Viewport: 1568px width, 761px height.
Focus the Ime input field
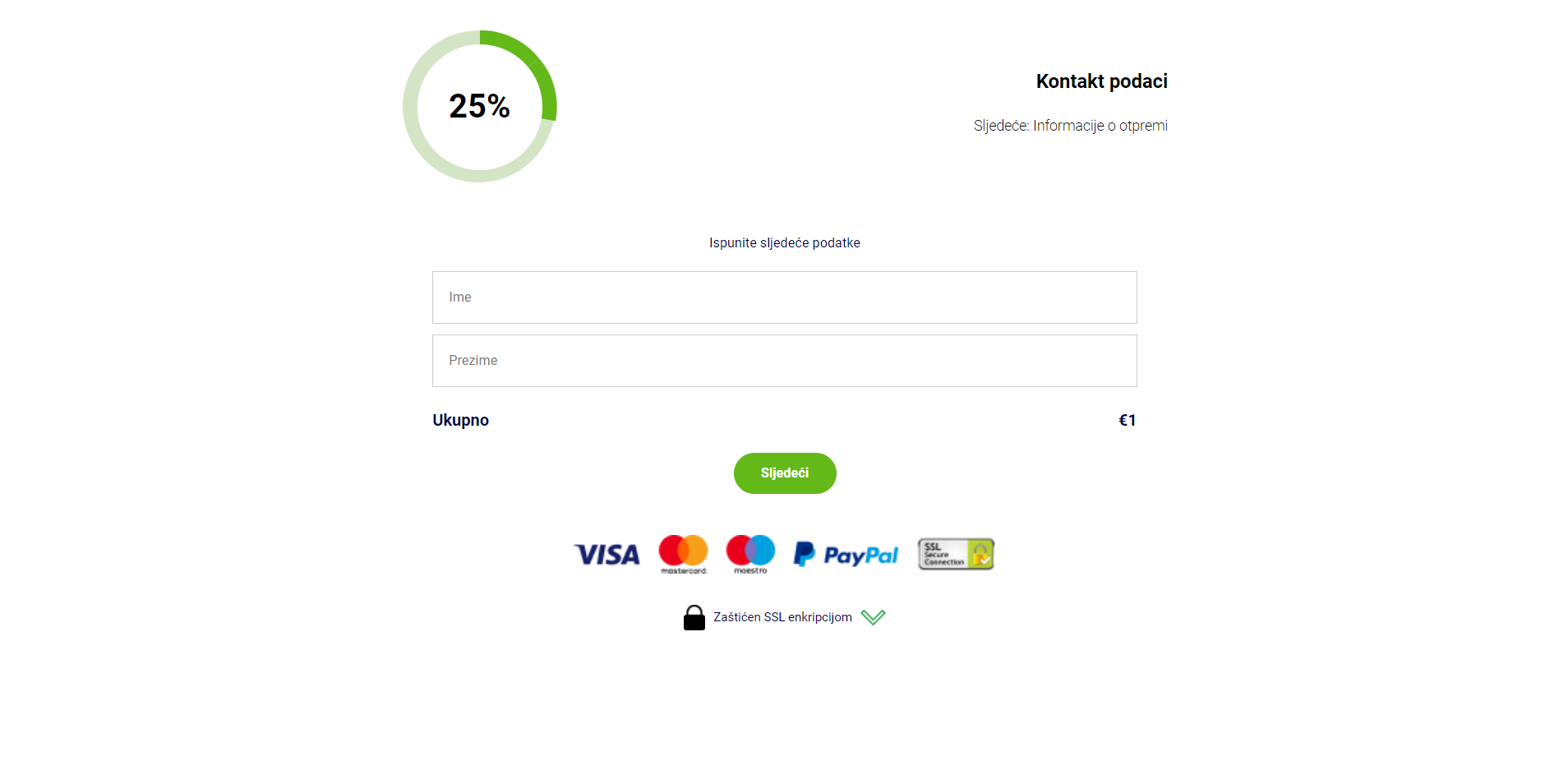pos(785,297)
